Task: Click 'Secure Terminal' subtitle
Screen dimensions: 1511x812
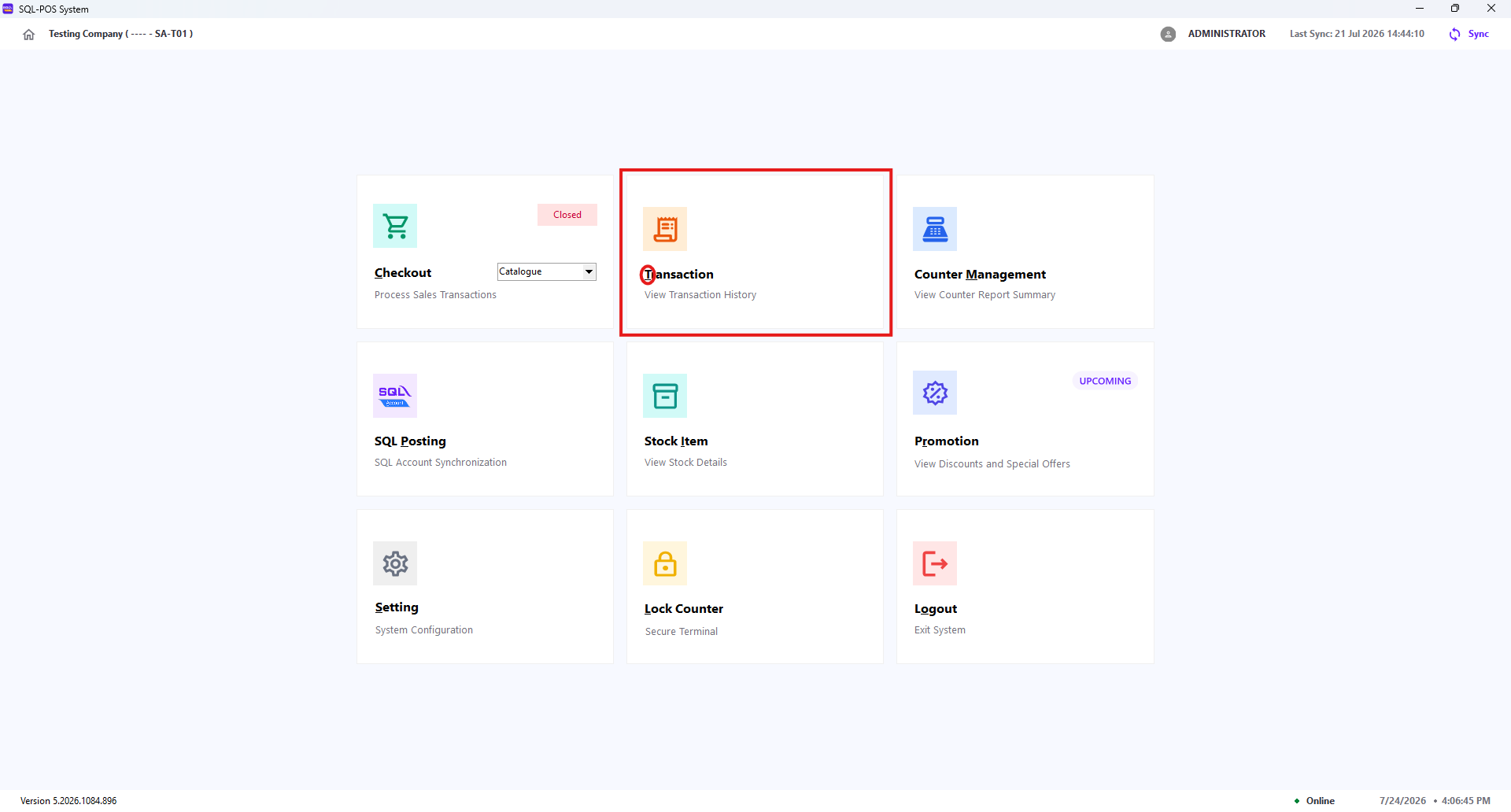Action: point(682,632)
